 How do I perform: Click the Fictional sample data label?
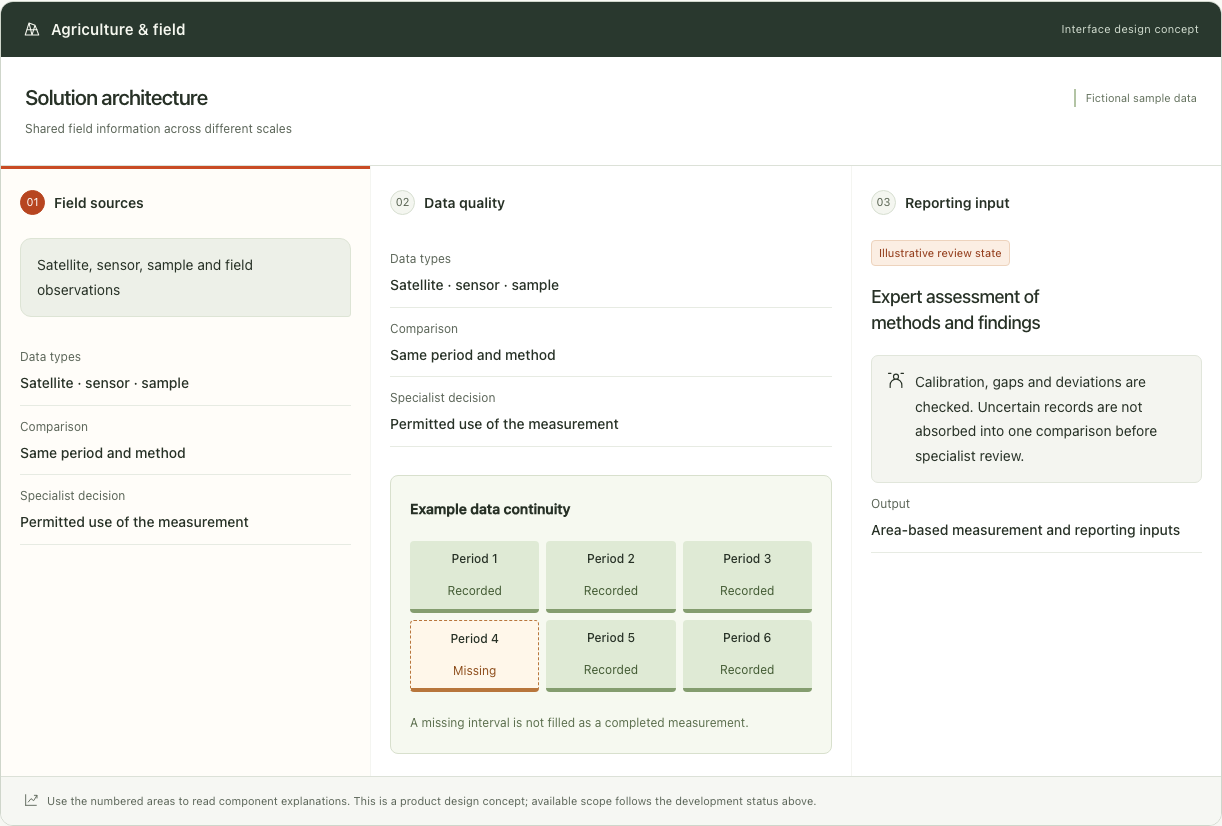1141,98
